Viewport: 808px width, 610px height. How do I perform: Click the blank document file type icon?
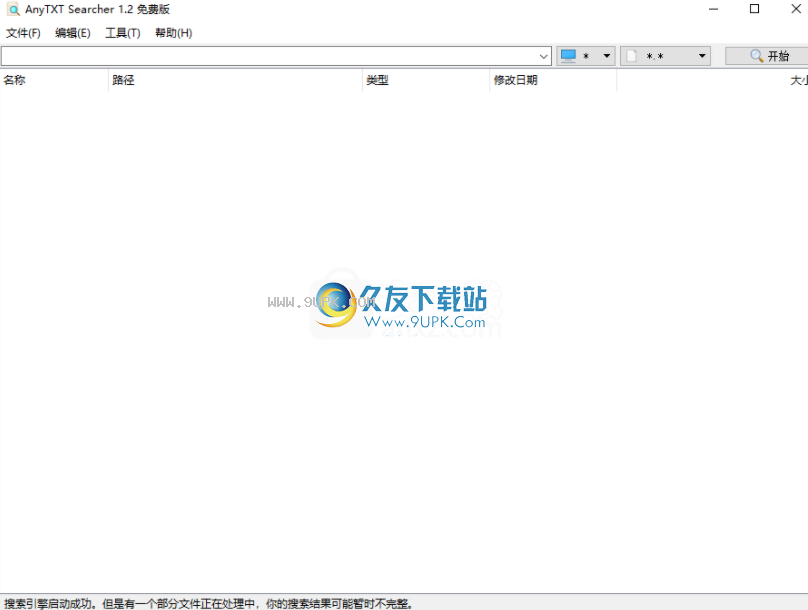(632, 56)
